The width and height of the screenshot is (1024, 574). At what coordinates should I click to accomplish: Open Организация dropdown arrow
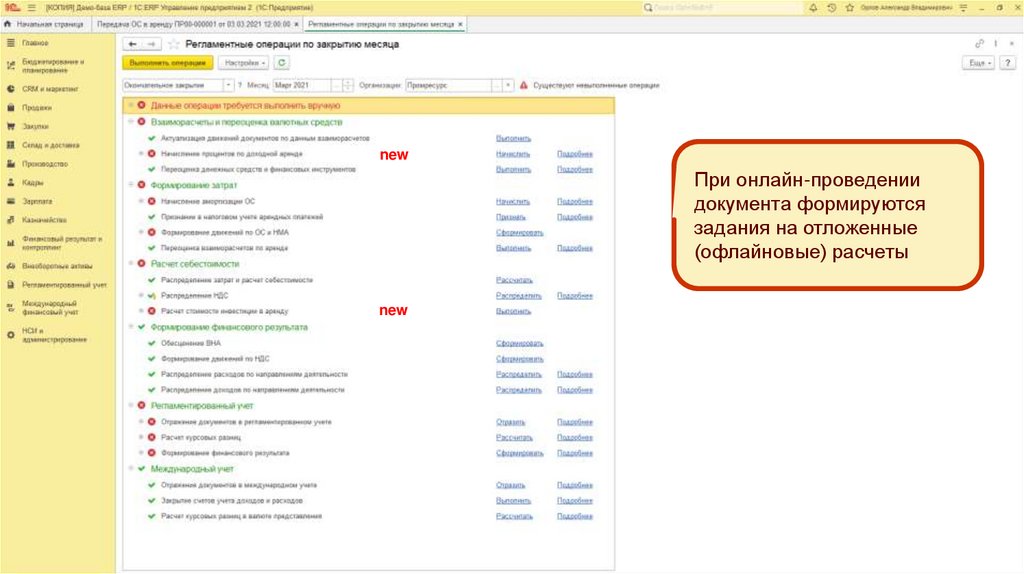tap(508, 86)
